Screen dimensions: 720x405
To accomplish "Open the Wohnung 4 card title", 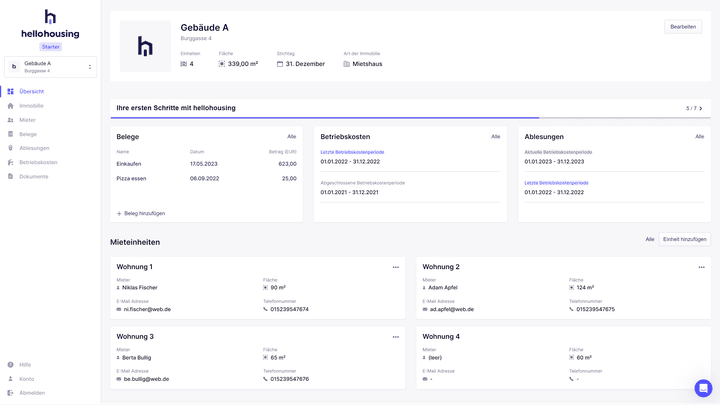I will click(441, 337).
